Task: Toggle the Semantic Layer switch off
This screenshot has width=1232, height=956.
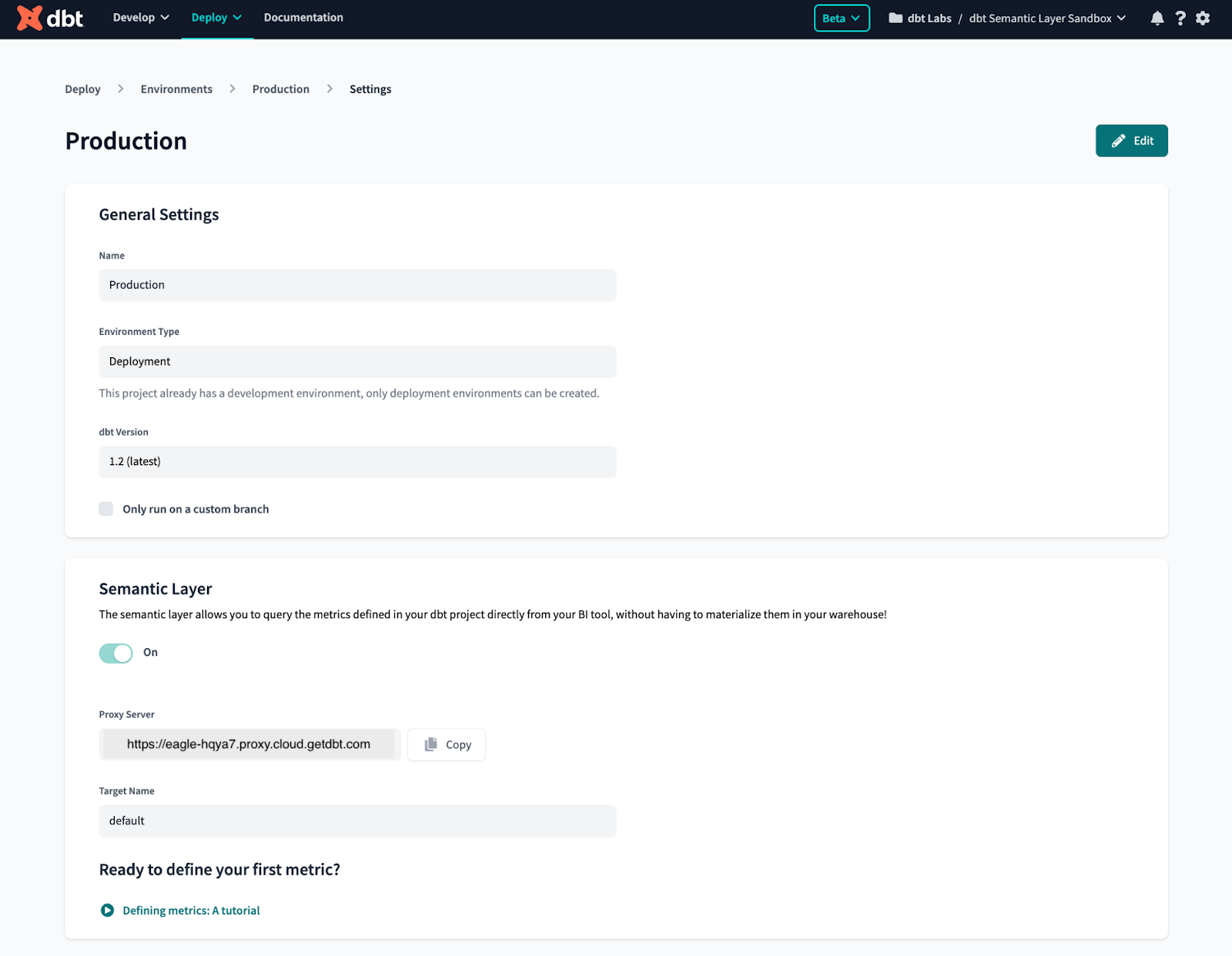Action: [116, 653]
